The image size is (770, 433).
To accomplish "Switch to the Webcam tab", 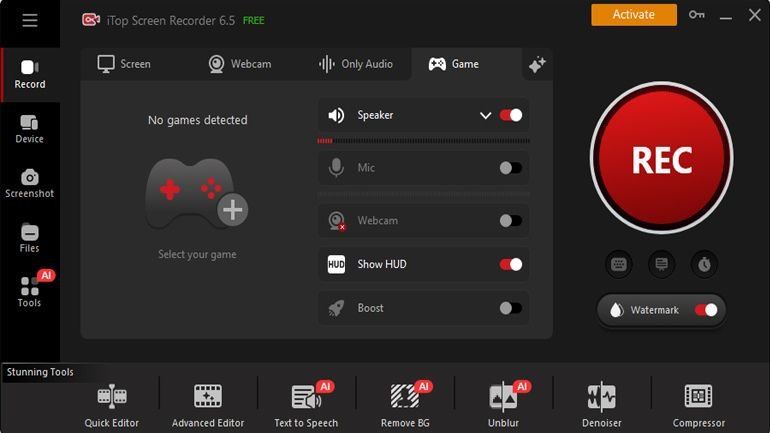I will [x=240, y=64].
